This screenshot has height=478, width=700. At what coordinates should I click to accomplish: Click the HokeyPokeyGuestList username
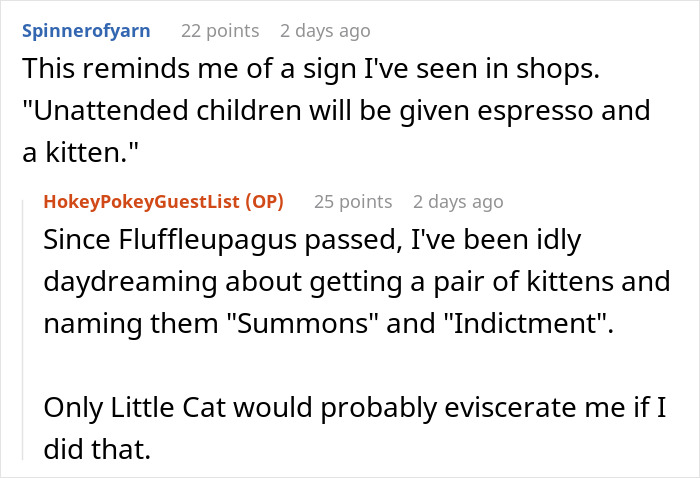144,202
